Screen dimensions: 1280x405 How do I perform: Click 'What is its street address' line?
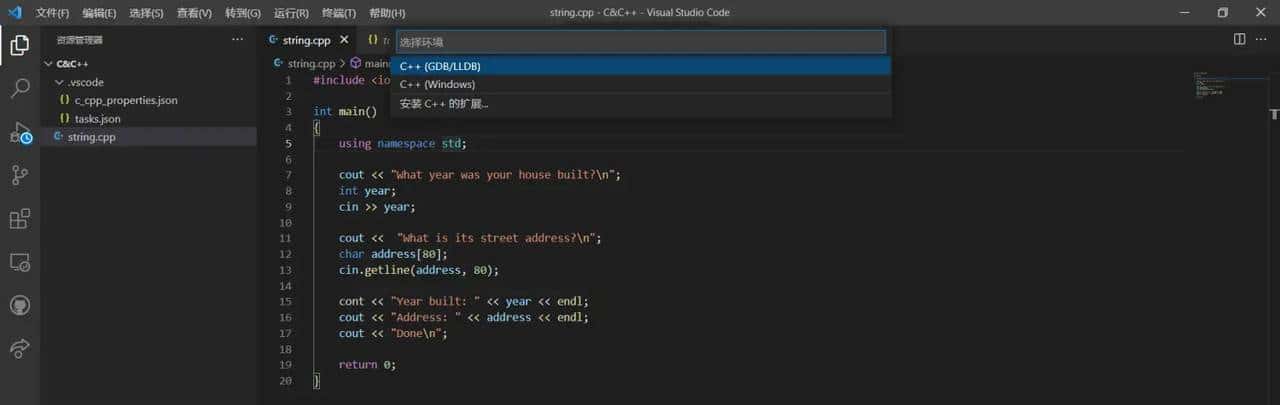(x=470, y=238)
